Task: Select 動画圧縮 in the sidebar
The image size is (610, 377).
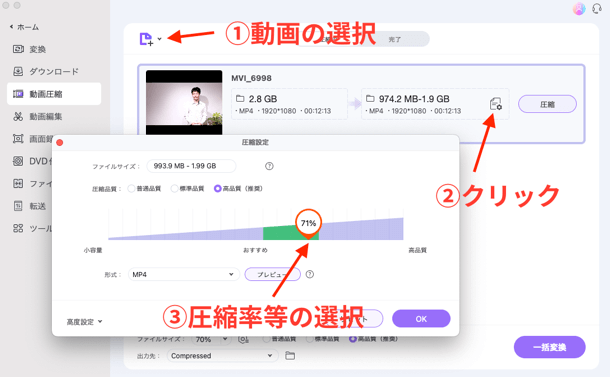Action: pyautogui.click(x=54, y=94)
